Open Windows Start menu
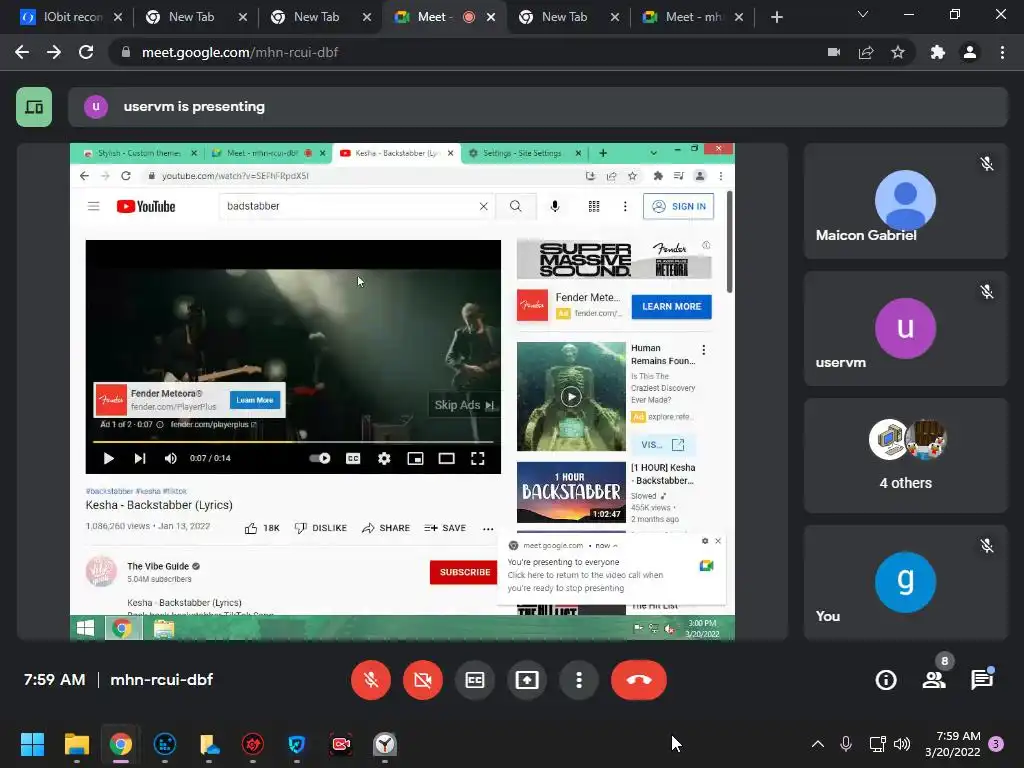This screenshot has width=1024, height=768. pos(32,744)
